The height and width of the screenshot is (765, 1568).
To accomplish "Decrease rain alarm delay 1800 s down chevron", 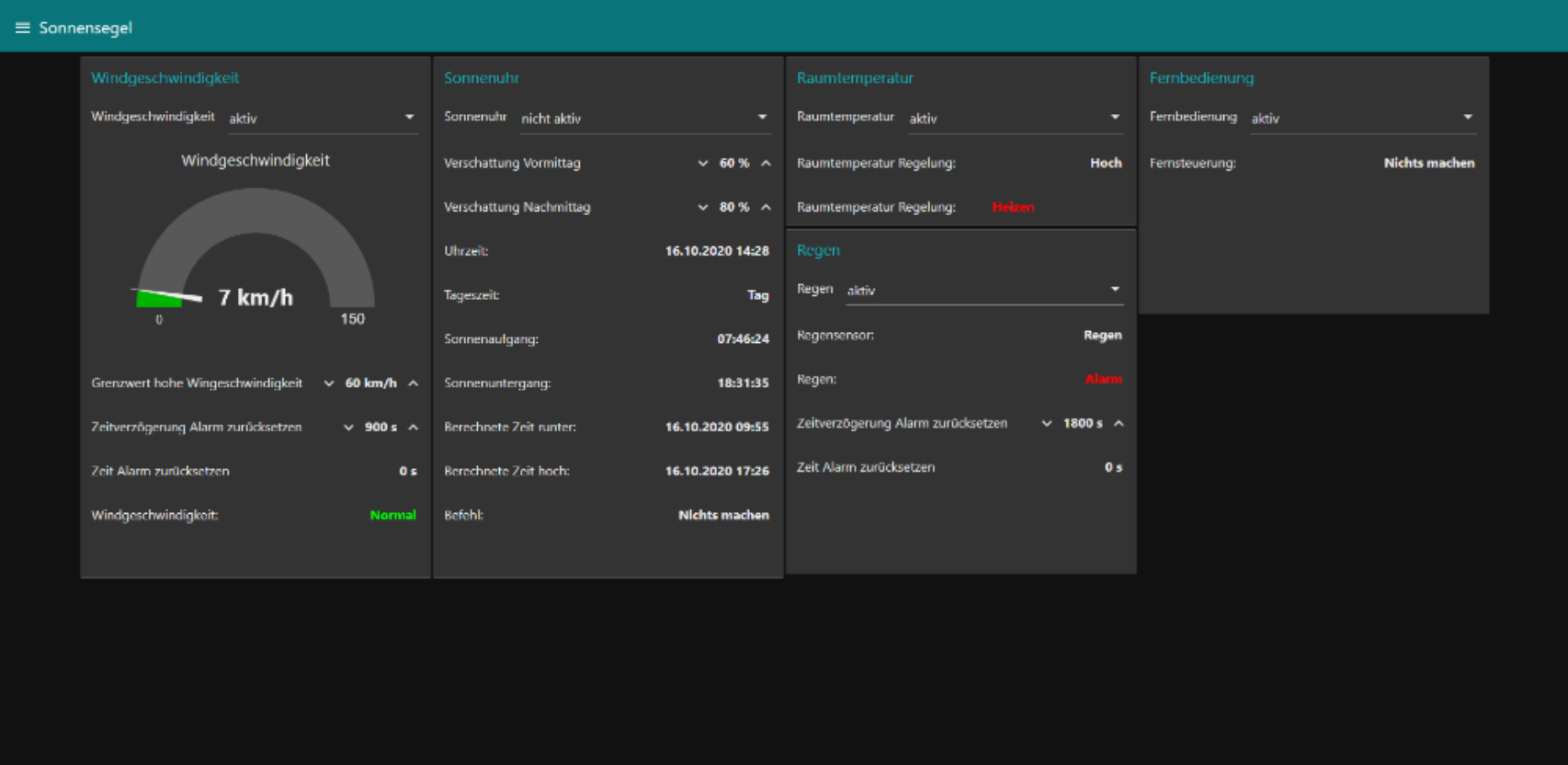I will 1047,424.
